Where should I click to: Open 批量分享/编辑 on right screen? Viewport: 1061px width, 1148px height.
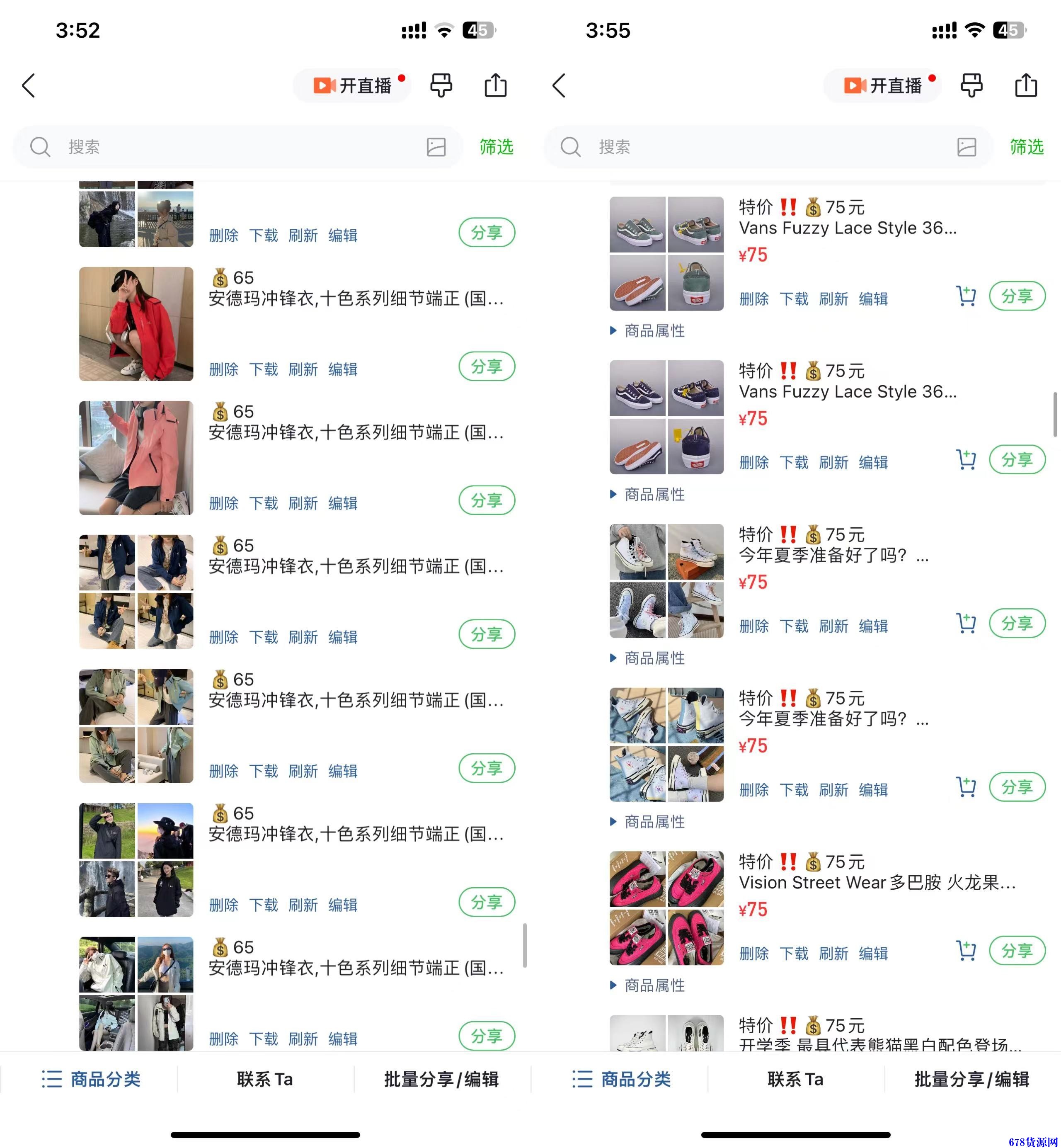coord(971,1079)
